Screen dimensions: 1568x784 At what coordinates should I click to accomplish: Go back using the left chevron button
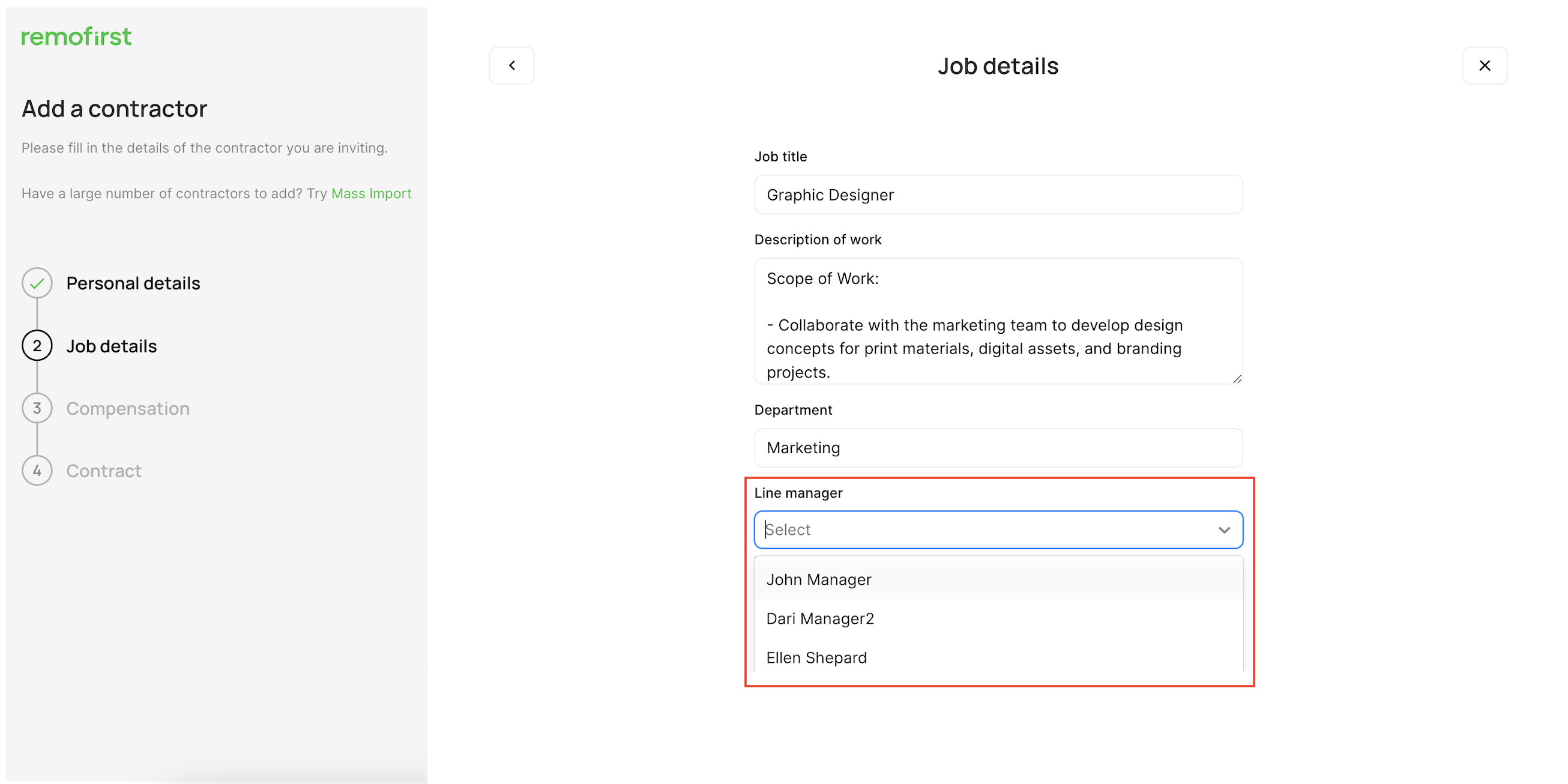[x=511, y=65]
